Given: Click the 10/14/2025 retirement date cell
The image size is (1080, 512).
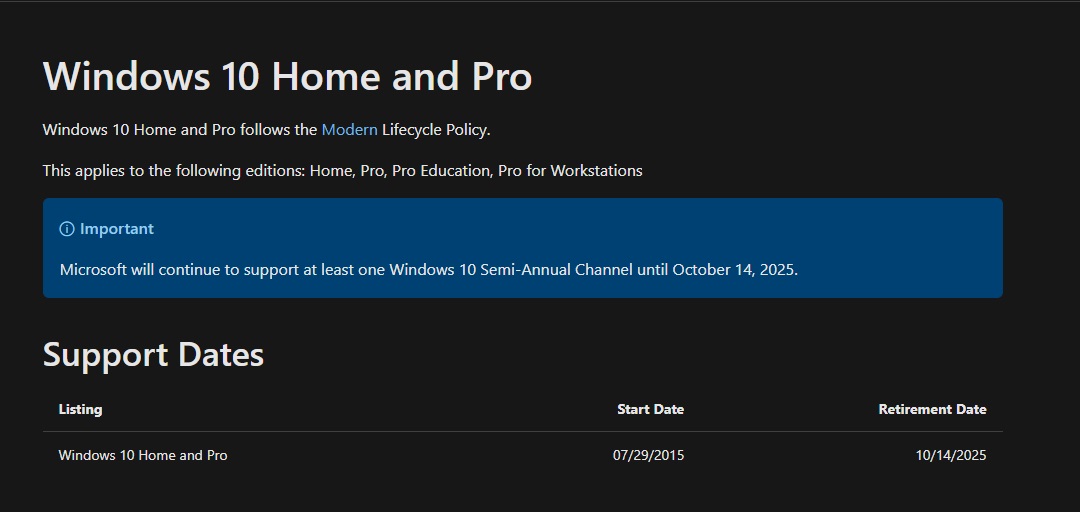Looking at the screenshot, I should [x=951, y=455].
